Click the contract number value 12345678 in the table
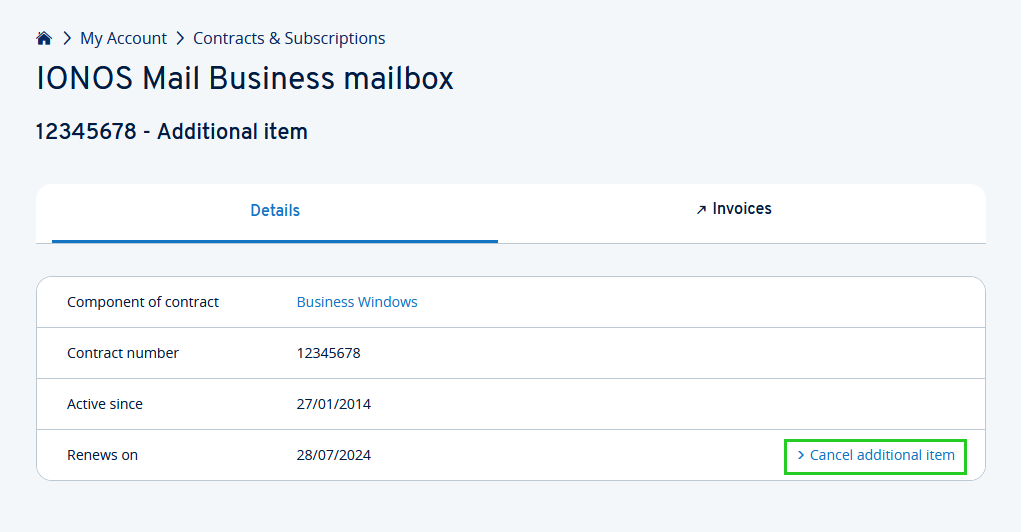Screen dimensions: 1021x532 pos(329,353)
